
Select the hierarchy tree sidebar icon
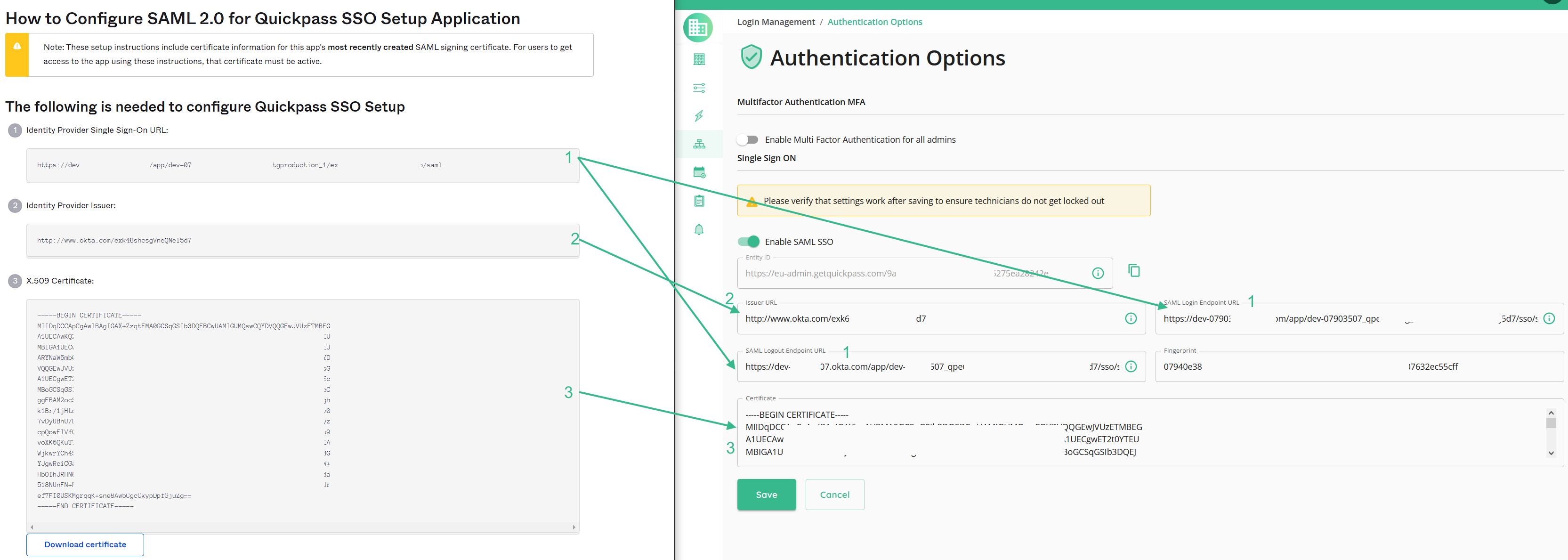pos(699,144)
